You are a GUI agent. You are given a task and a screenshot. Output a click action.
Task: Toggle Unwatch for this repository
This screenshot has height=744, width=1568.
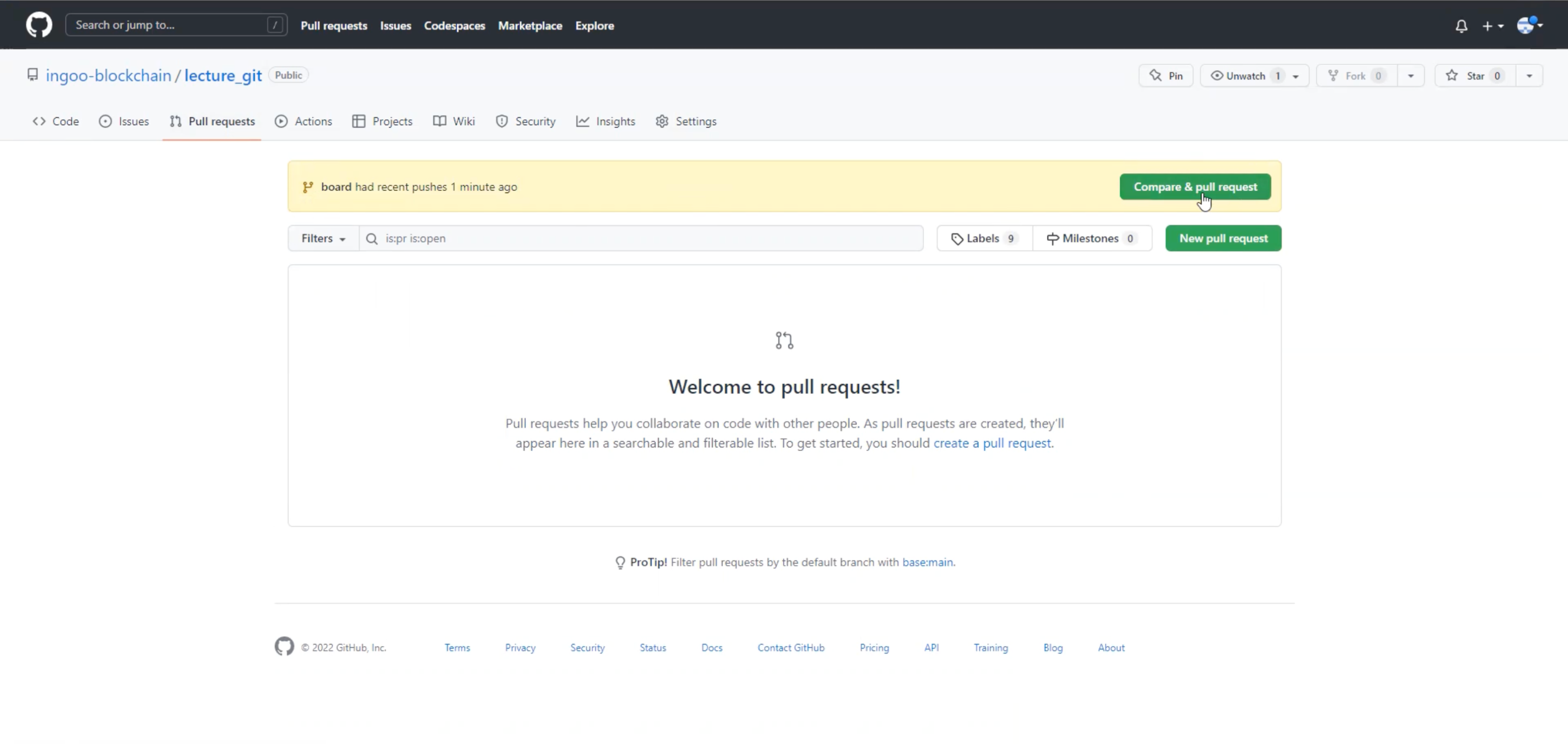pos(1245,75)
